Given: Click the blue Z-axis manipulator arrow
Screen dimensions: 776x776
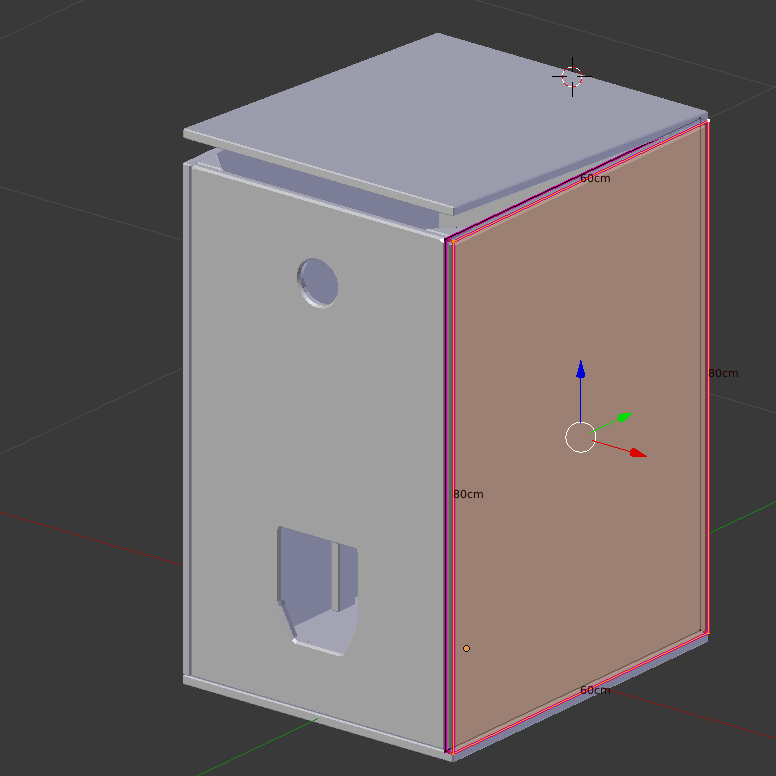Looking at the screenshot, I should click(x=581, y=370).
